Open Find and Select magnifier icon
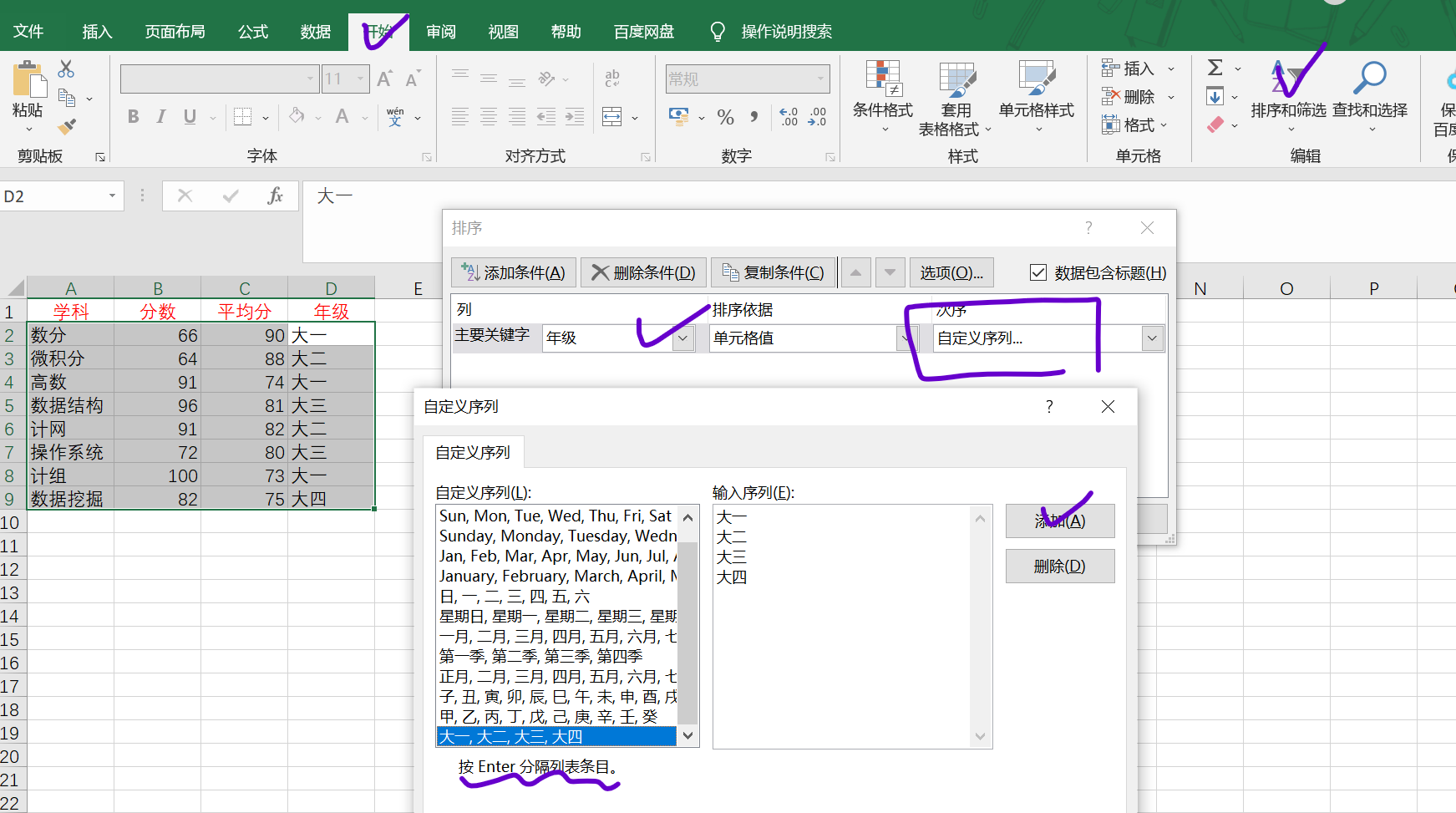Viewport: 1456px width, 813px height. click(x=1369, y=78)
